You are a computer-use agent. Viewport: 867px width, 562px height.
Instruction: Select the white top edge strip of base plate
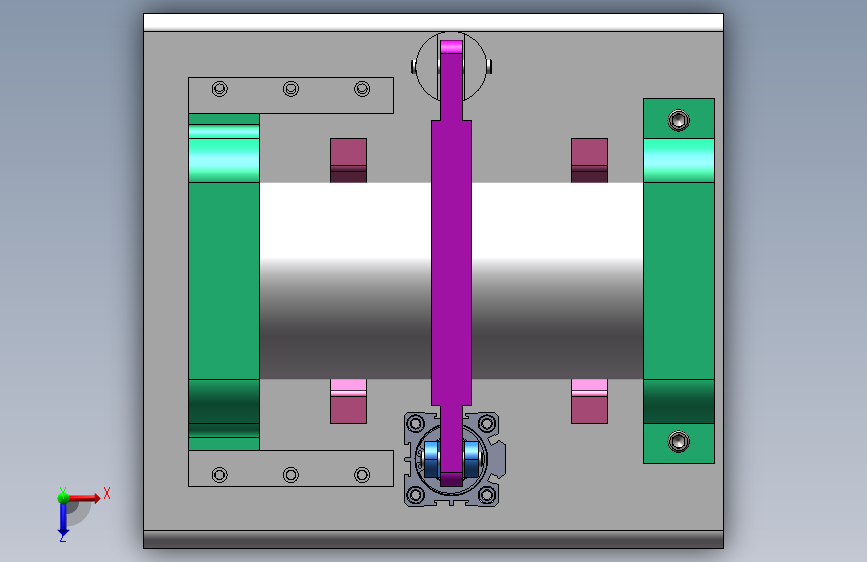point(434,22)
